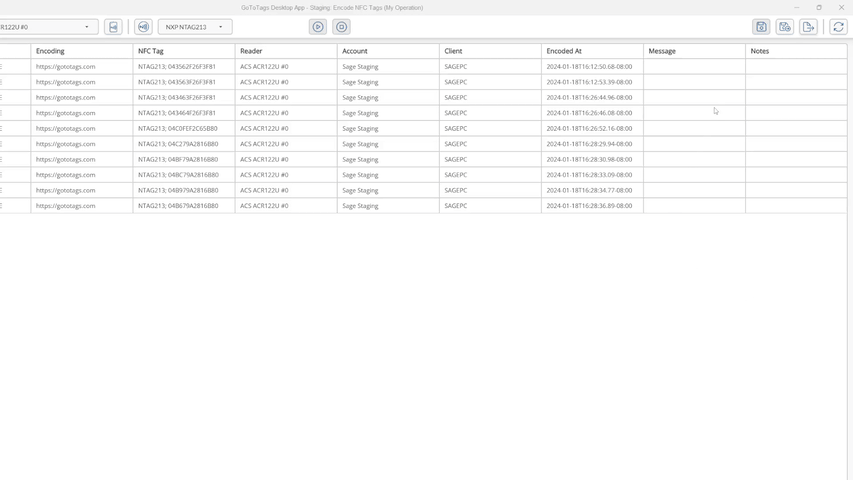
Task: Open the ACR122U #0 reader dropdown
Action: 47,27
